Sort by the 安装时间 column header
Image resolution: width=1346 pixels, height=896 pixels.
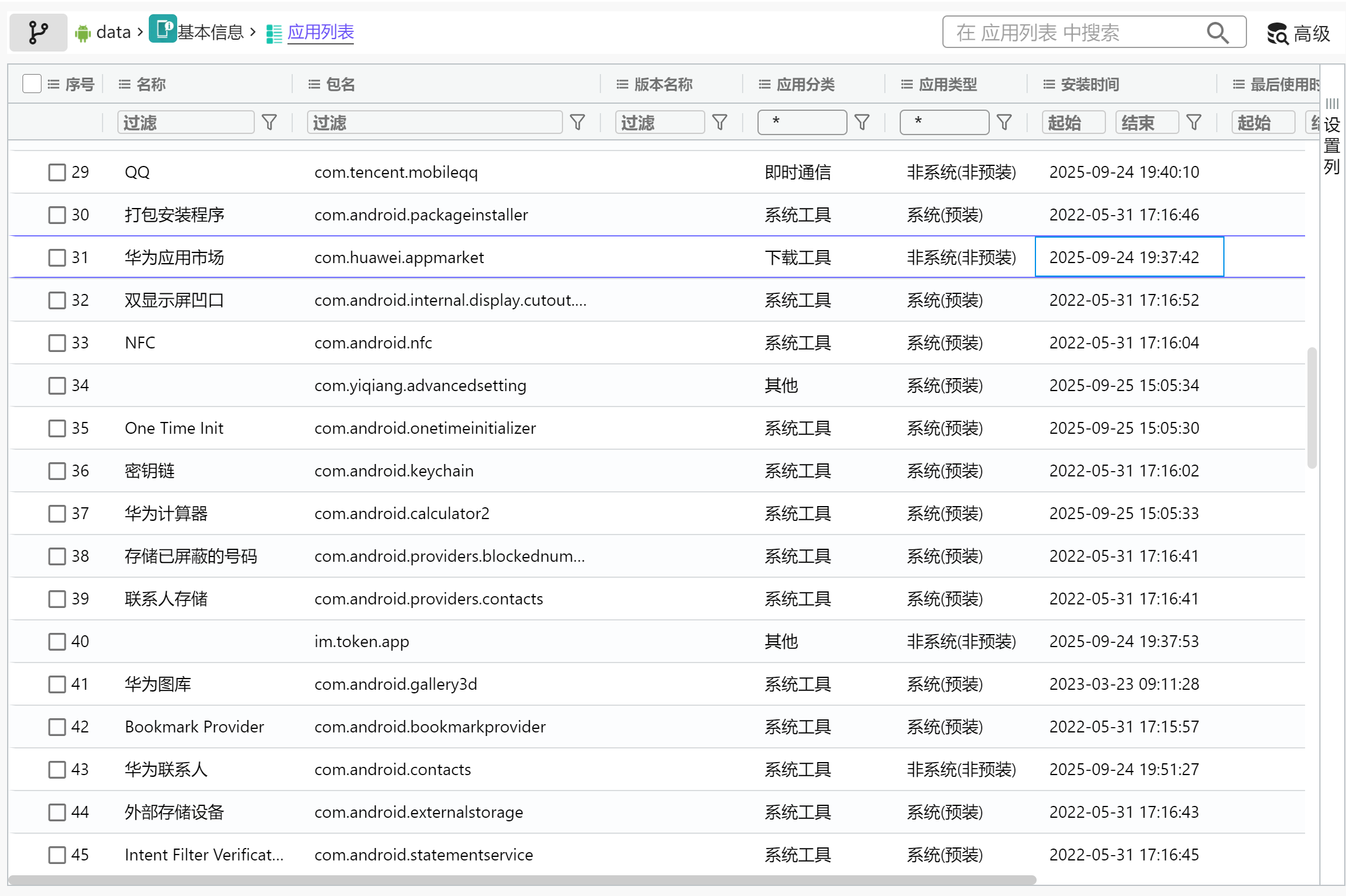[1089, 84]
